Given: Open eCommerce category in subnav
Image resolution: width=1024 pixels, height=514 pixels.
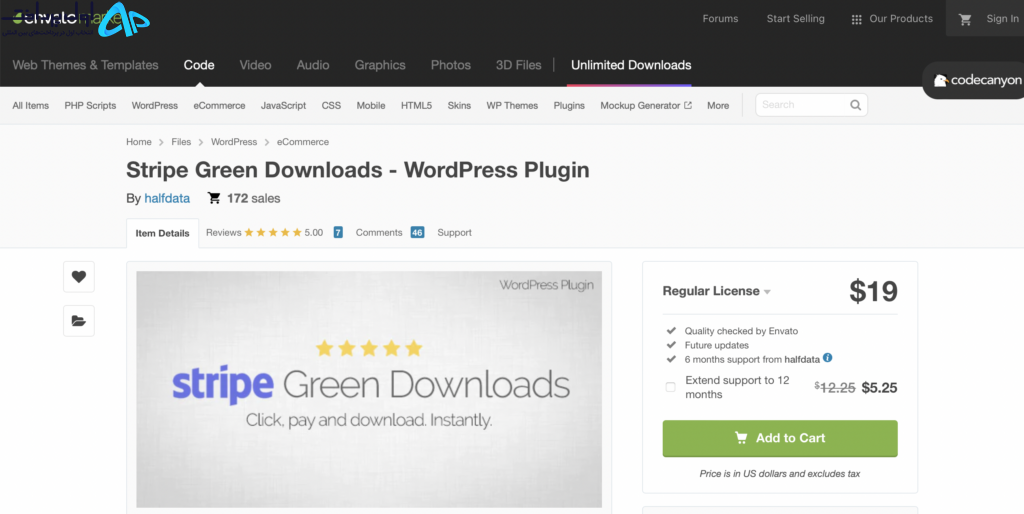Looking at the screenshot, I should (219, 105).
